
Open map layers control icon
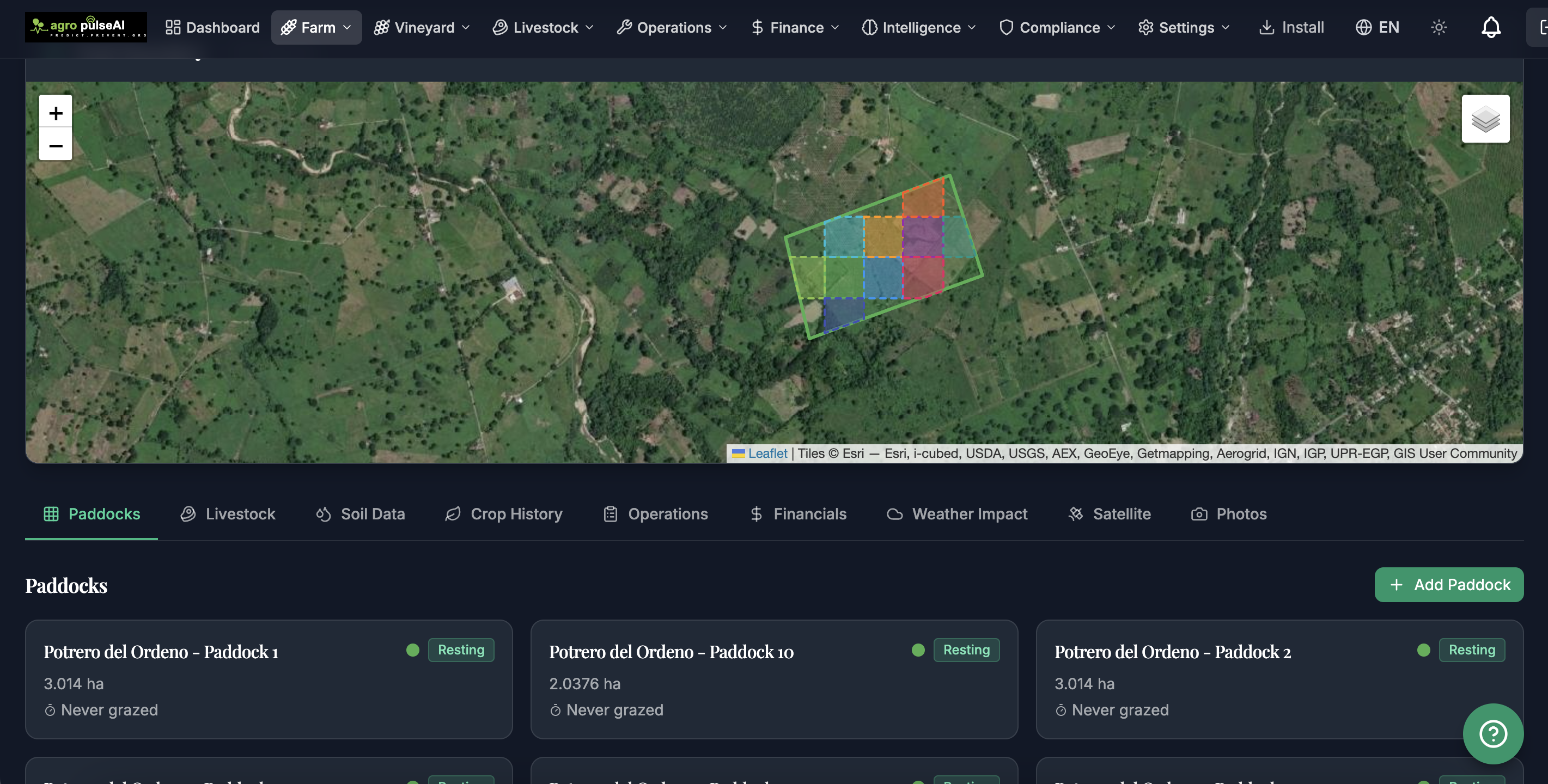pos(1485,118)
